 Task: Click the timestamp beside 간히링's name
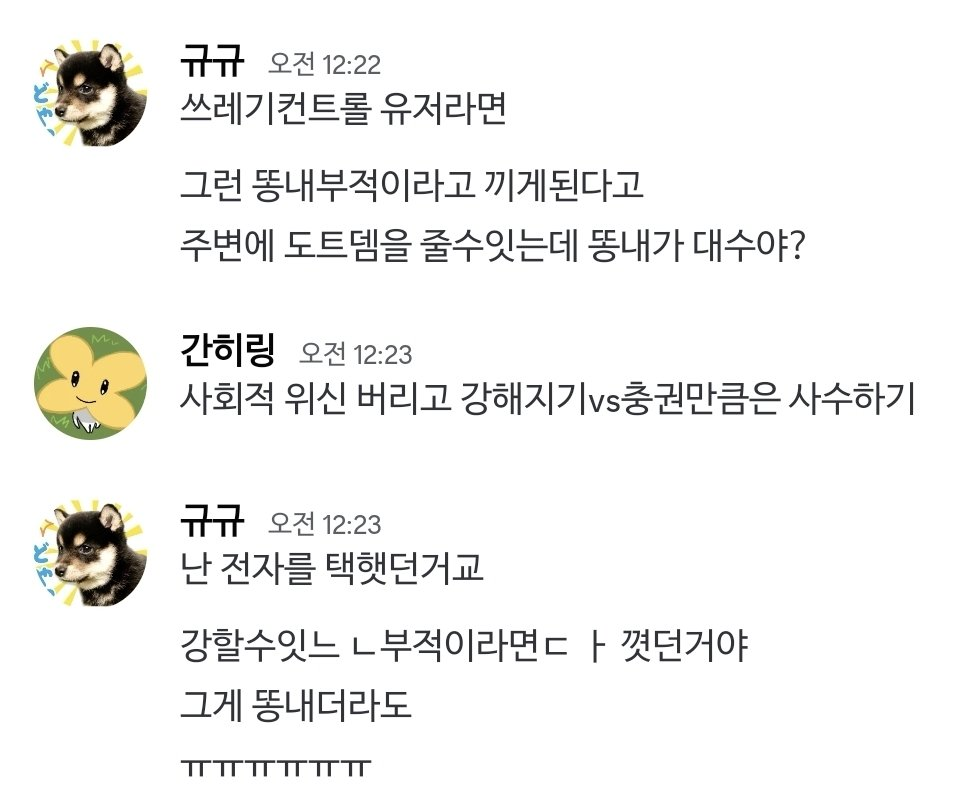pyautogui.click(x=356, y=354)
